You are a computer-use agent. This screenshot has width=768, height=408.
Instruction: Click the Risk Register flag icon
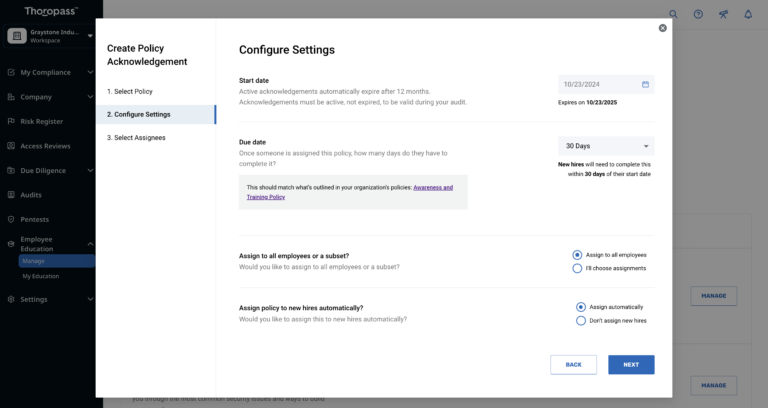pos(11,121)
